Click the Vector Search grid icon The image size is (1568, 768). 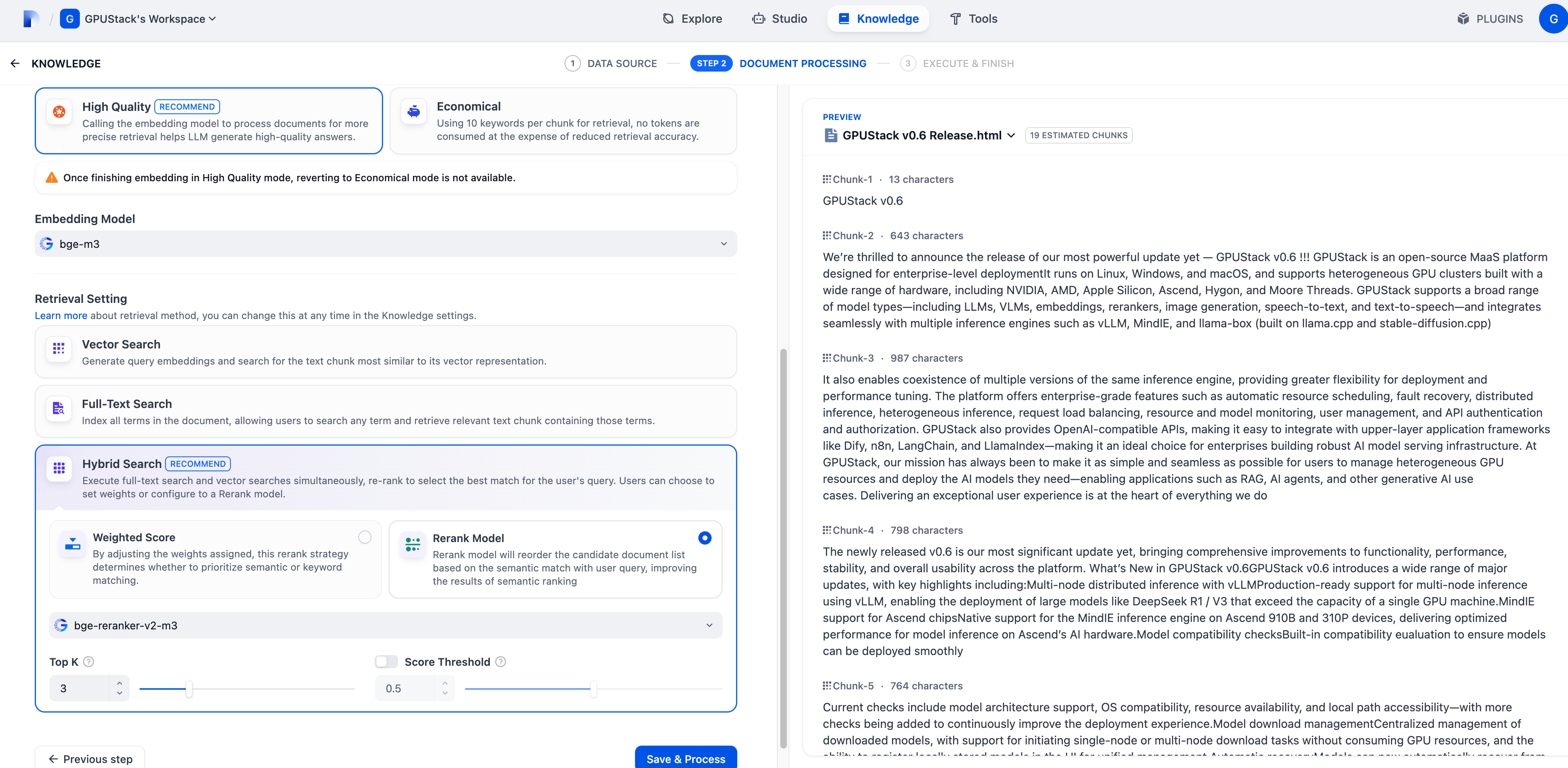(59, 348)
